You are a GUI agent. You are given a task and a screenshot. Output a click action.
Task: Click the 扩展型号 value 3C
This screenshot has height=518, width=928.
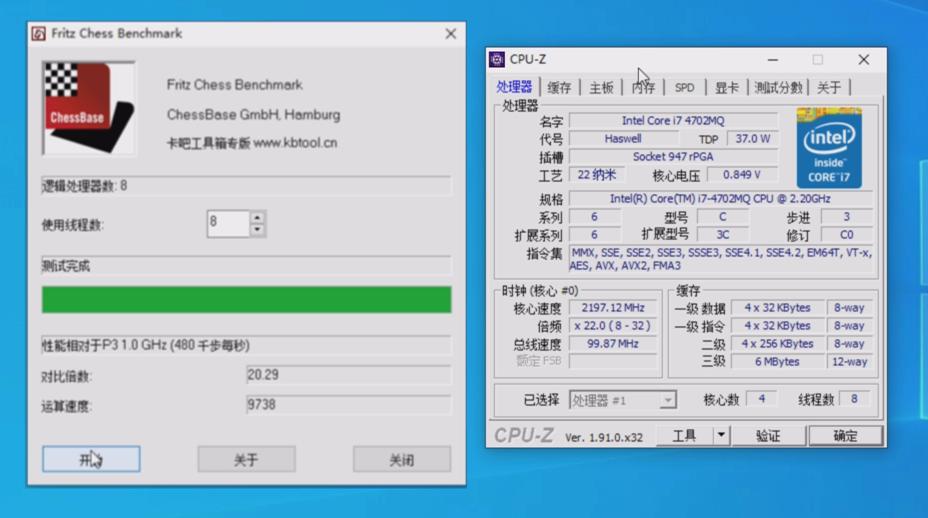coord(723,235)
